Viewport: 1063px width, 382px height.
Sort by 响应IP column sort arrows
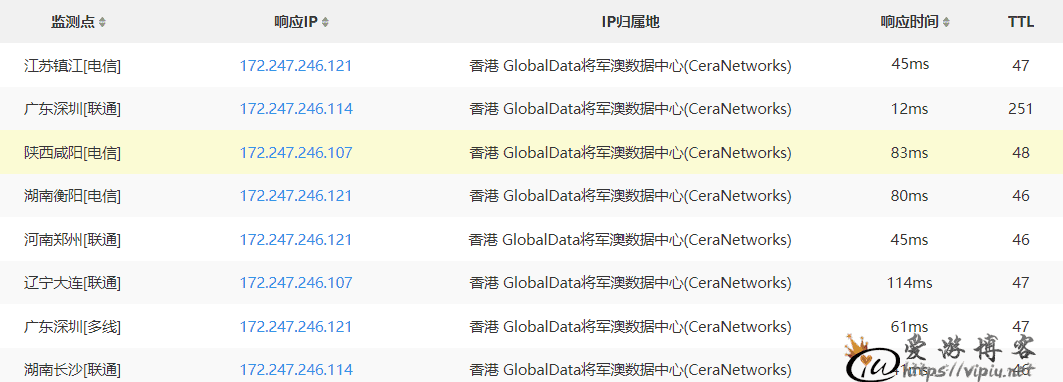(x=325, y=22)
